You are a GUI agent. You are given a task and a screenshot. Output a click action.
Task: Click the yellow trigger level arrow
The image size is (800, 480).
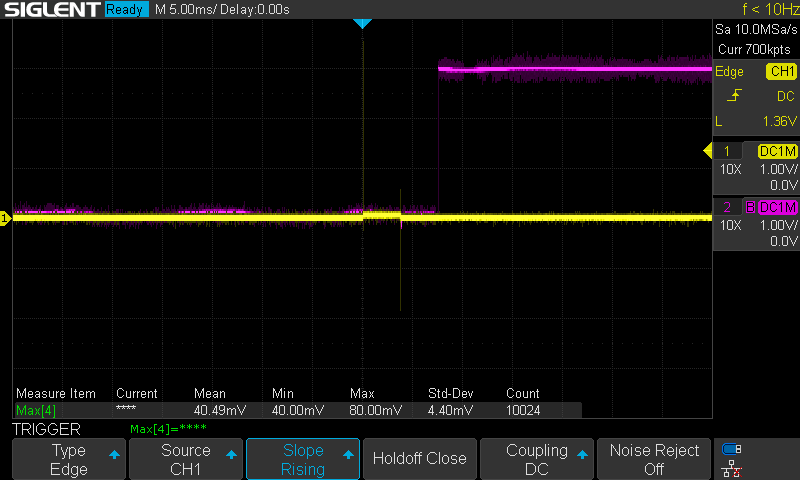(708, 150)
